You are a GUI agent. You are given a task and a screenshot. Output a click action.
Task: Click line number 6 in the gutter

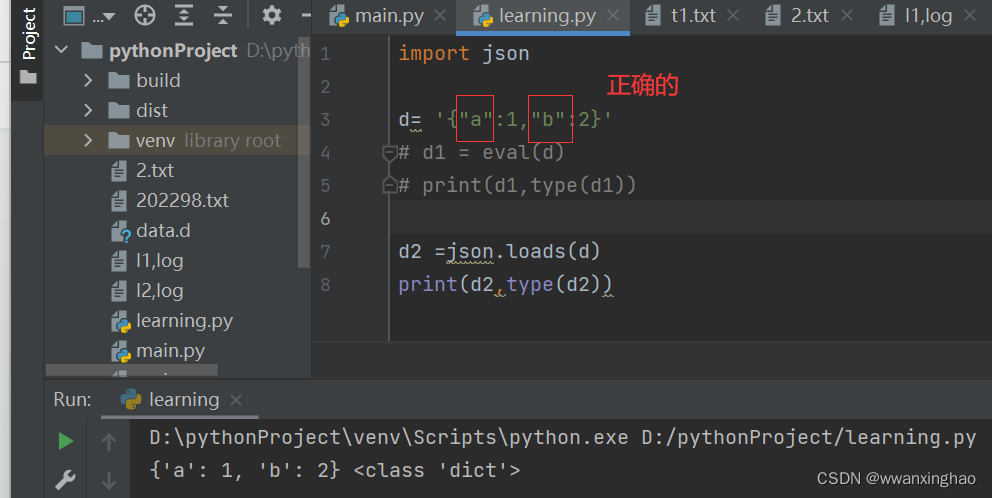pyautogui.click(x=325, y=218)
